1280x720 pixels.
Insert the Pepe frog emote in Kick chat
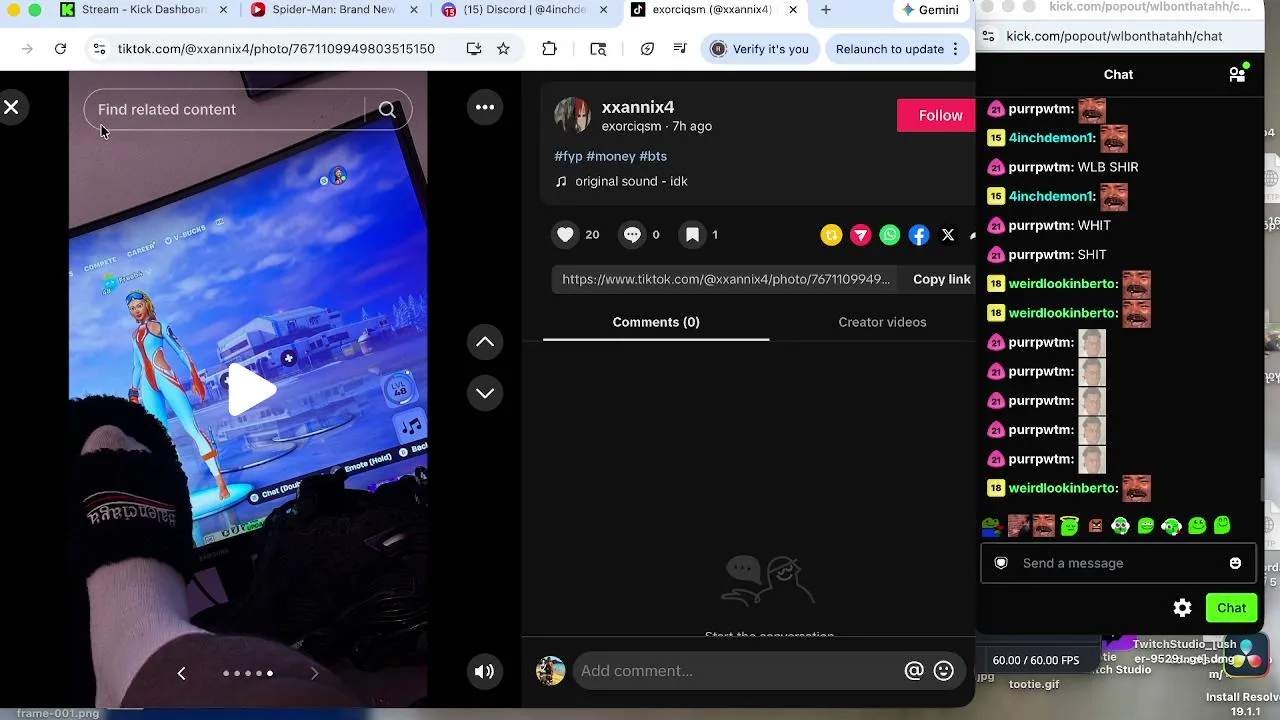point(992,526)
